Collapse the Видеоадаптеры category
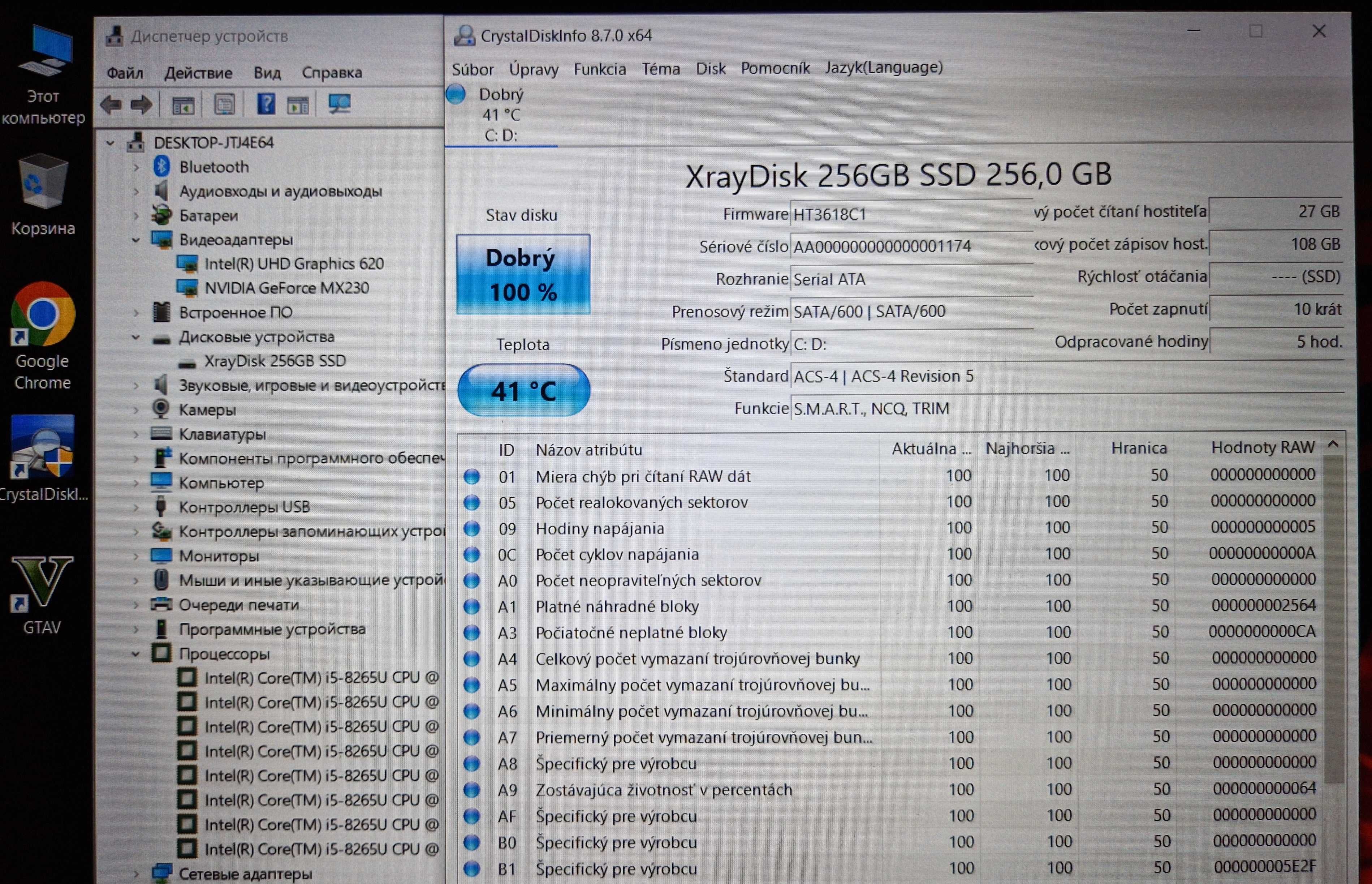 point(136,240)
